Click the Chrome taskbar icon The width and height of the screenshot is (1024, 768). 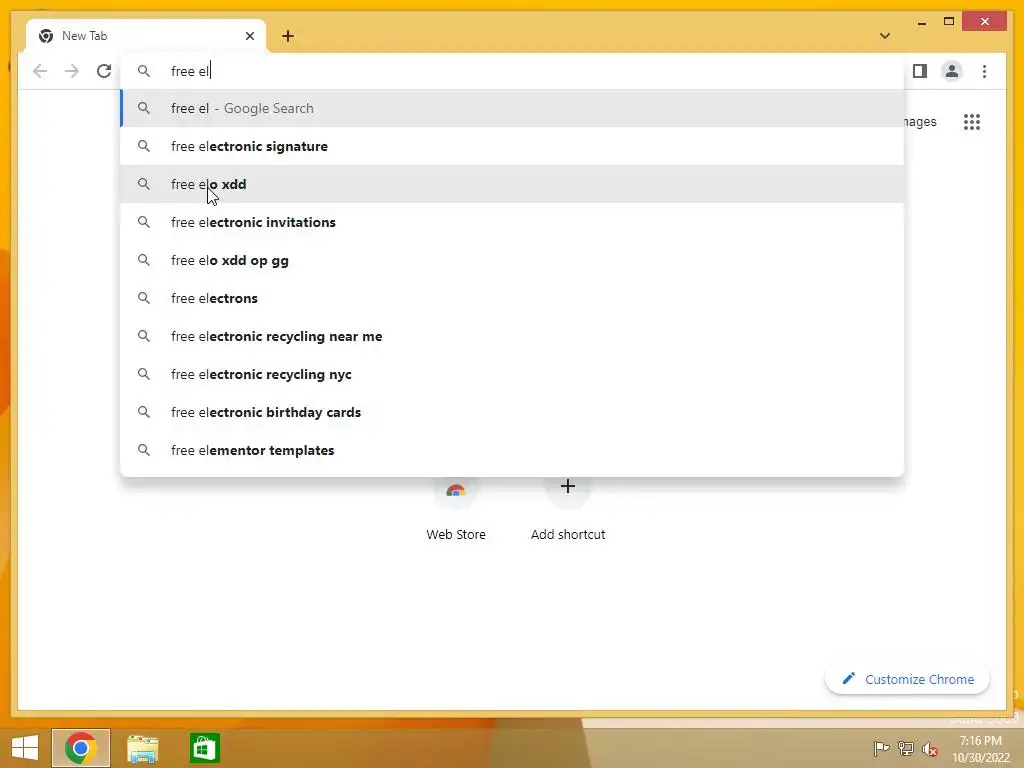coord(81,748)
